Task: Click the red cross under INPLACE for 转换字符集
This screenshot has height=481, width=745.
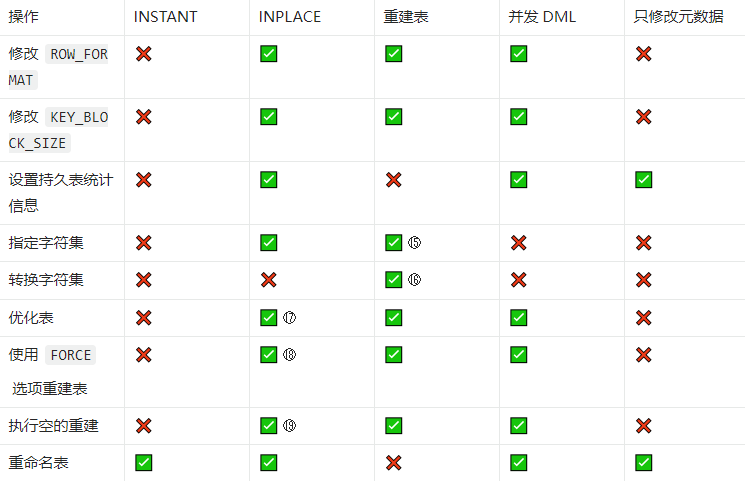Action: [x=268, y=280]
